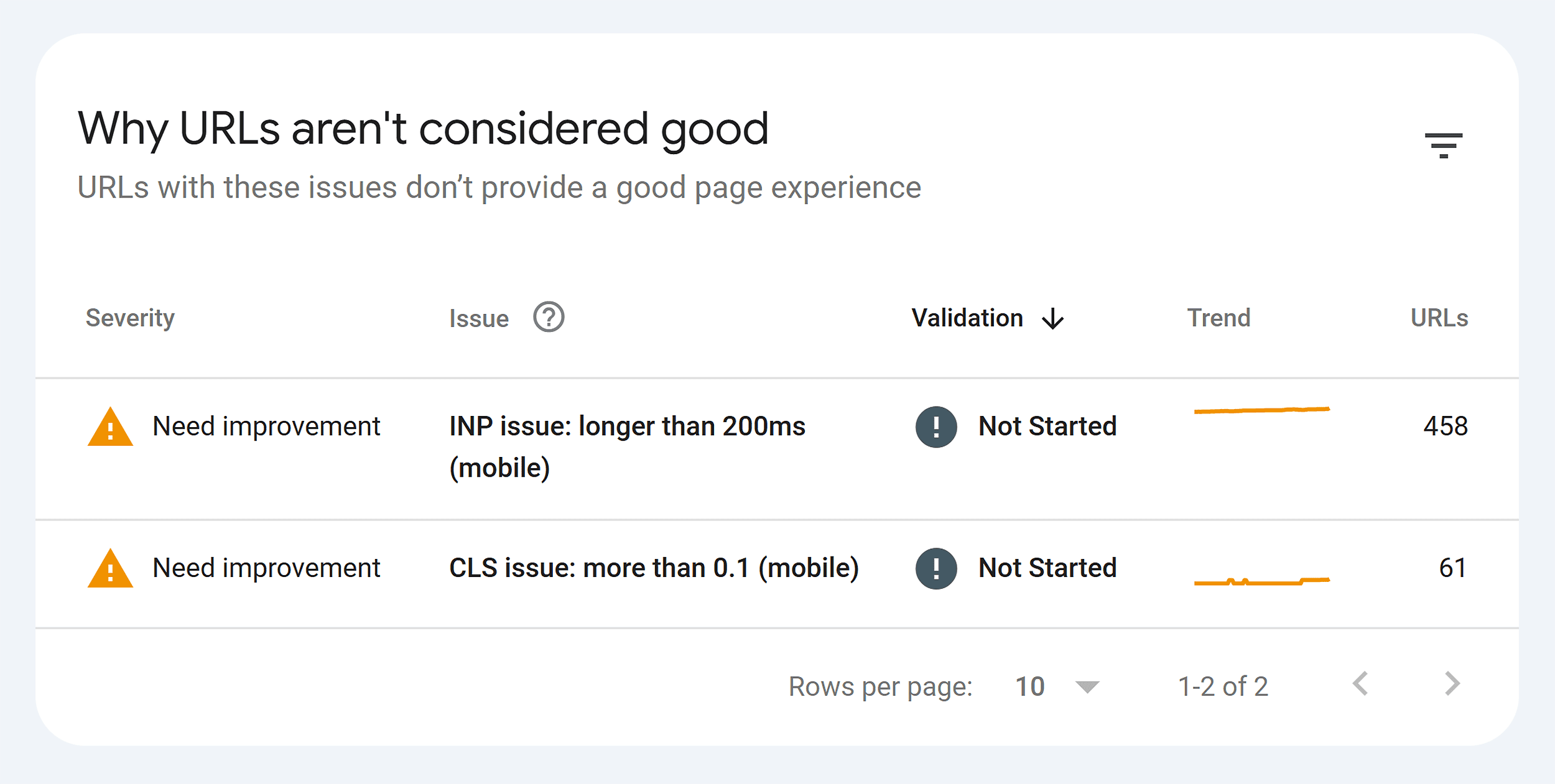Sort the table by the Severity column
Viewport: 1555px width, 784px height.
pos(130,317)
